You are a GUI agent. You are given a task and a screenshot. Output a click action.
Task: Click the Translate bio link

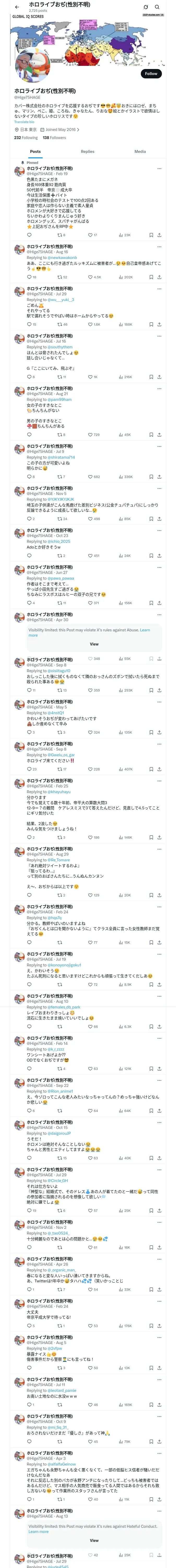point(24,122)
